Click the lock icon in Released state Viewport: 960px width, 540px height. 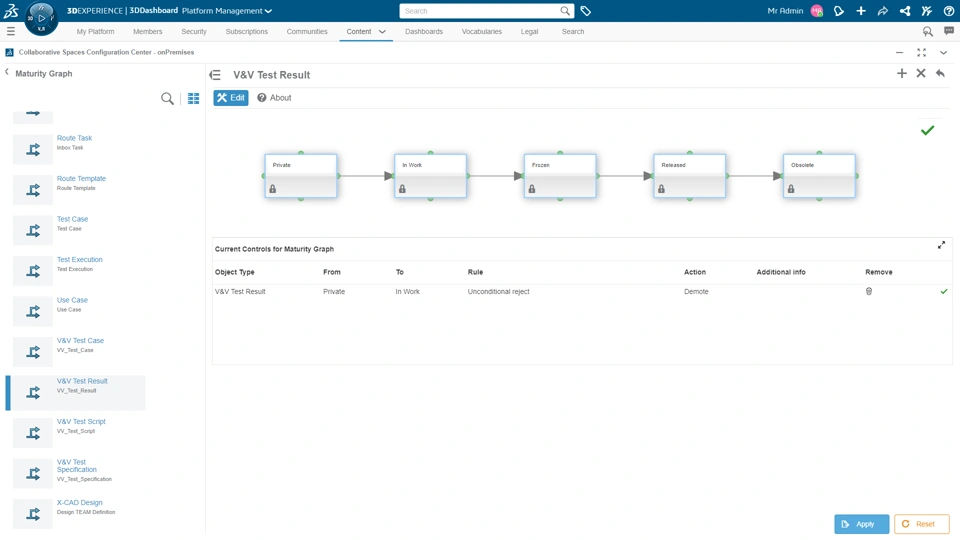(x=661, y=189)
